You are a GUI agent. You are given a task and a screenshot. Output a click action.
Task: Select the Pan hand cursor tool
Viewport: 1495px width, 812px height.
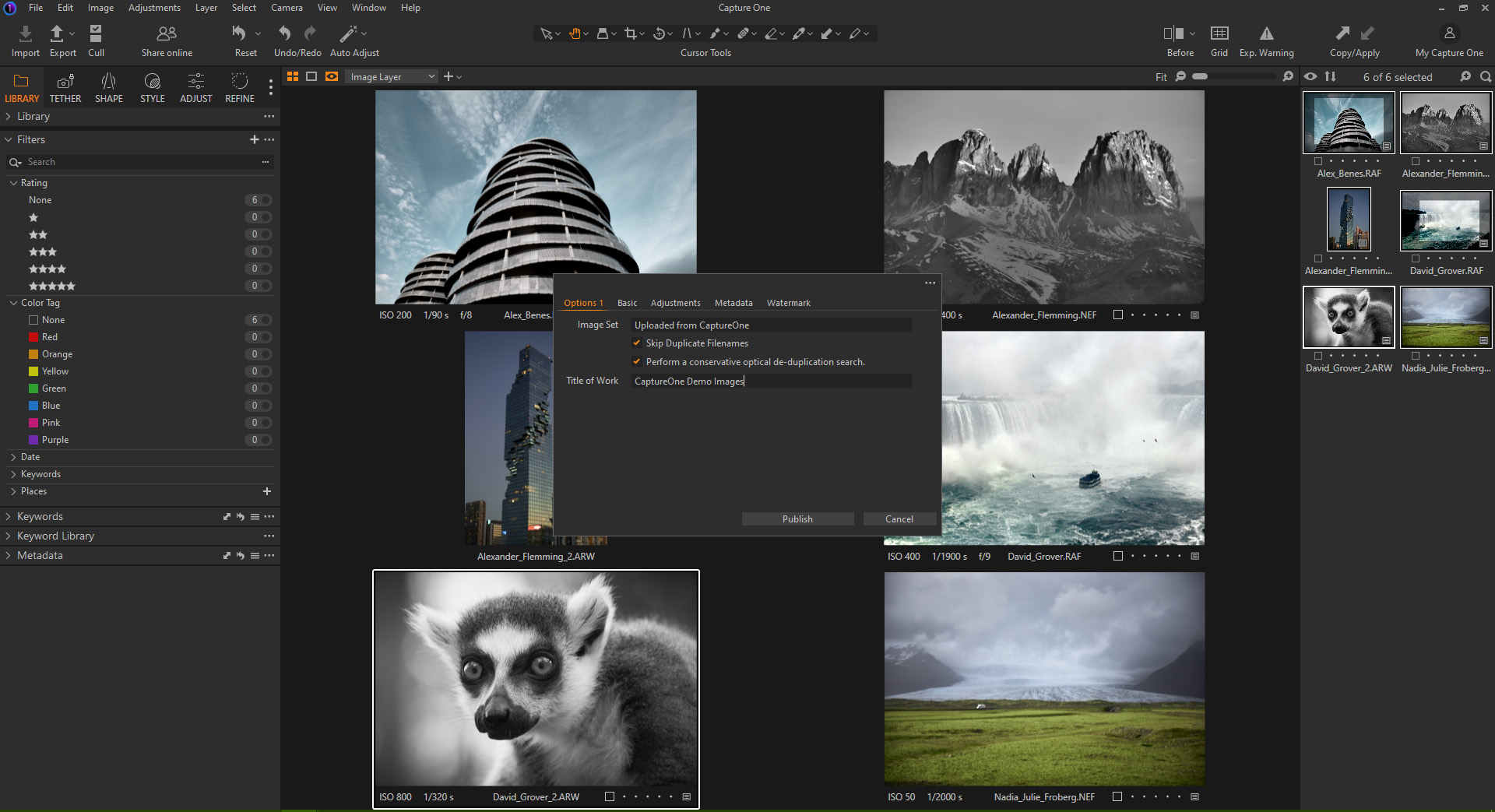coord(575,33)
